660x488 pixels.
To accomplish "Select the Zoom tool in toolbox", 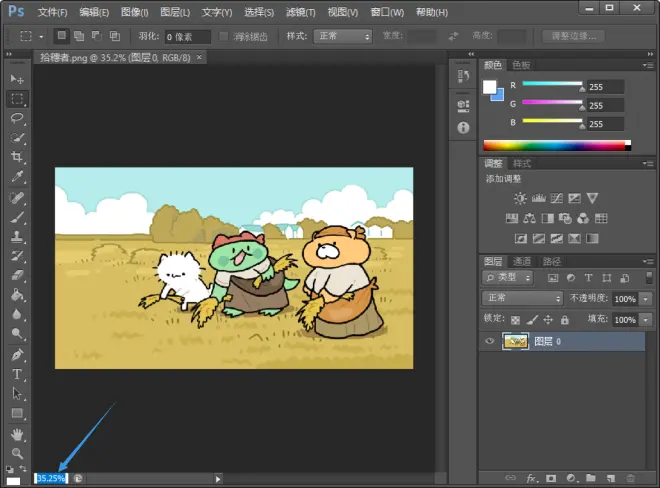I will click(17, 453).
